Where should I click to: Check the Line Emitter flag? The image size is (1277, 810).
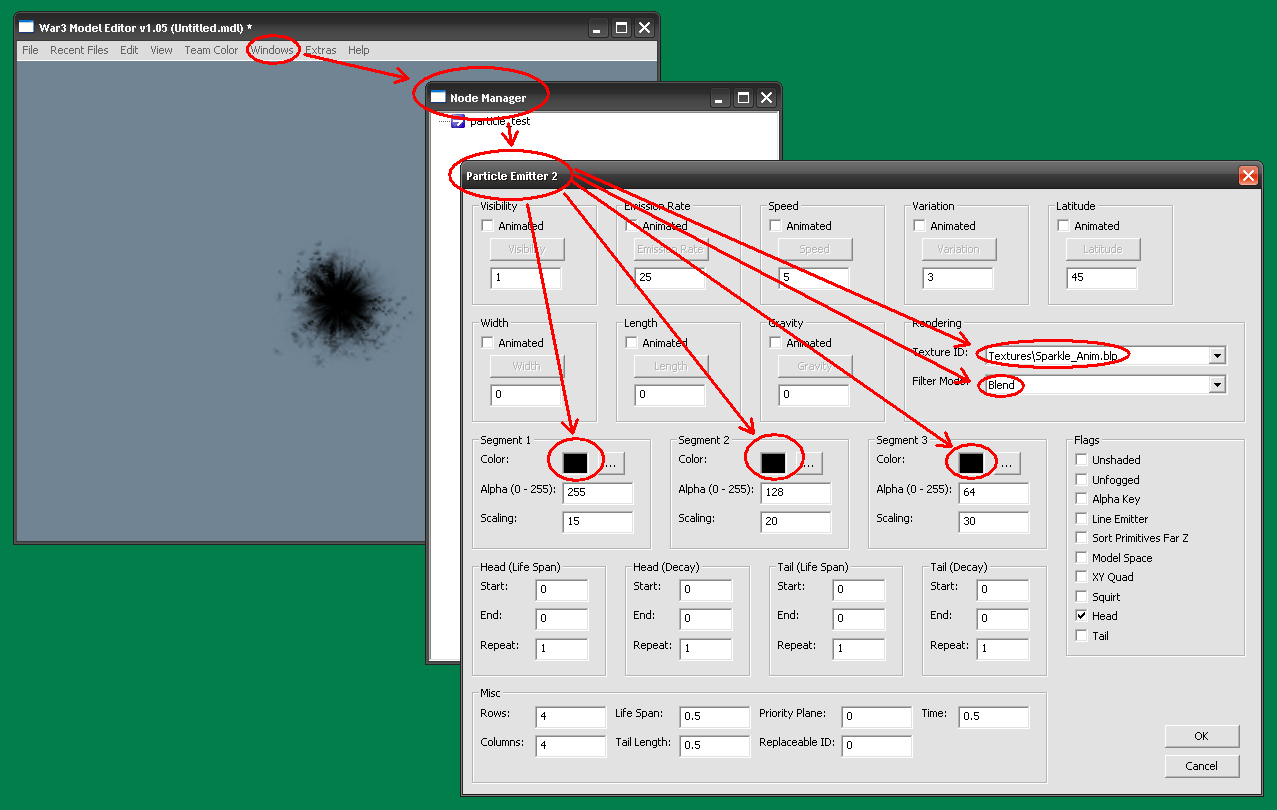(1081, 519)
